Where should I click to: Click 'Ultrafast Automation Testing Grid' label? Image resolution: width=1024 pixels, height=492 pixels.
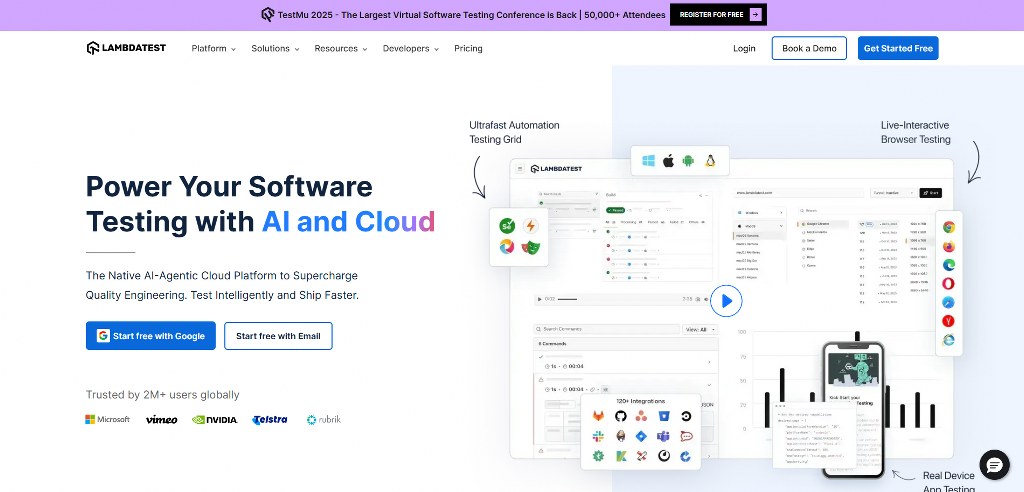[515, 132]
